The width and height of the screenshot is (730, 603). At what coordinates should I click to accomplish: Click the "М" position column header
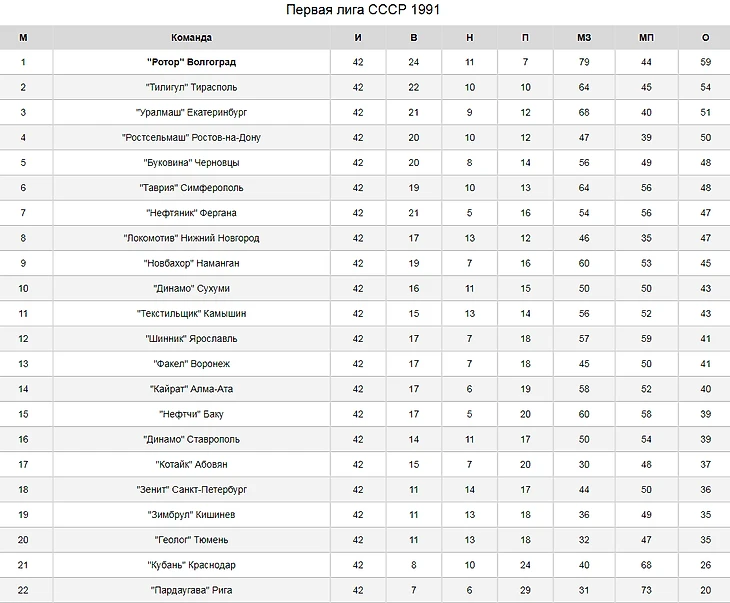coord(23,38)
